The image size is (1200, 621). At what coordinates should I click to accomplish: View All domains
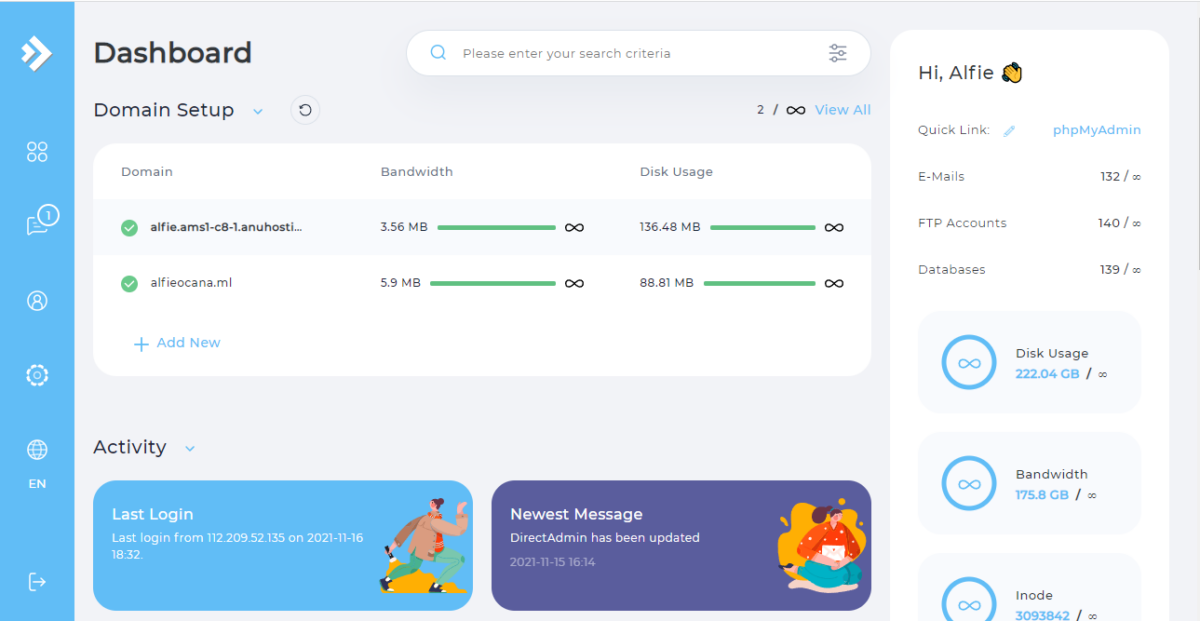(x=842, y=109)
